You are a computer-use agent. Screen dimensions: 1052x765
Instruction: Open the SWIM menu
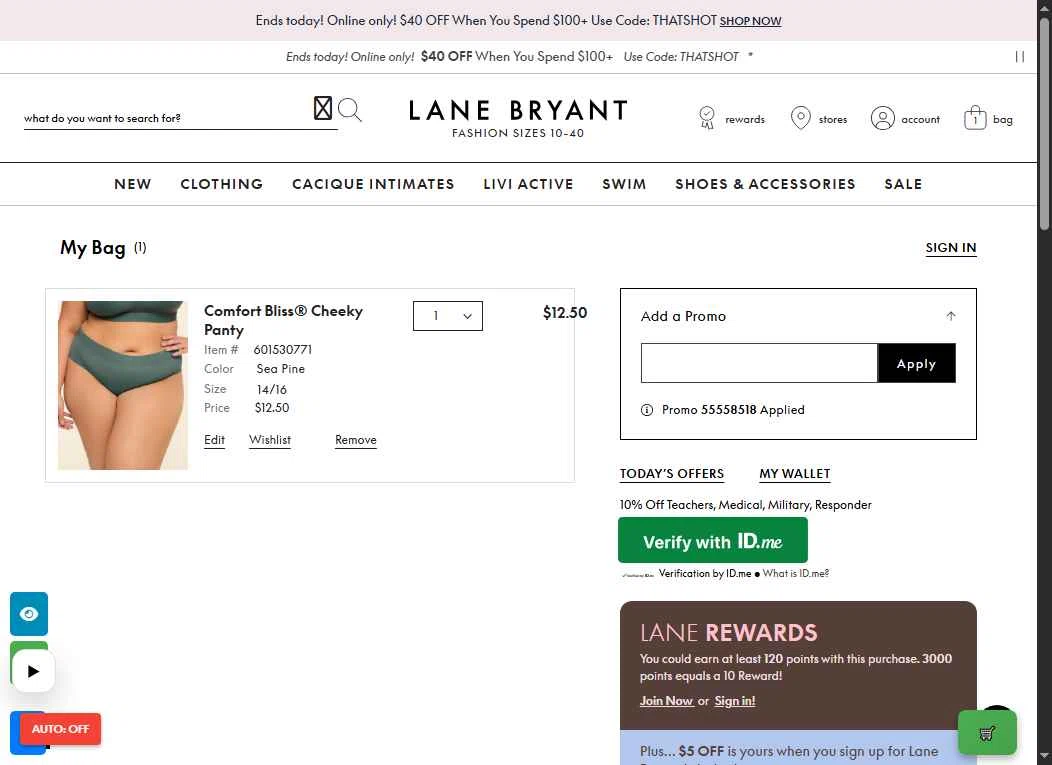coord(624,184)
